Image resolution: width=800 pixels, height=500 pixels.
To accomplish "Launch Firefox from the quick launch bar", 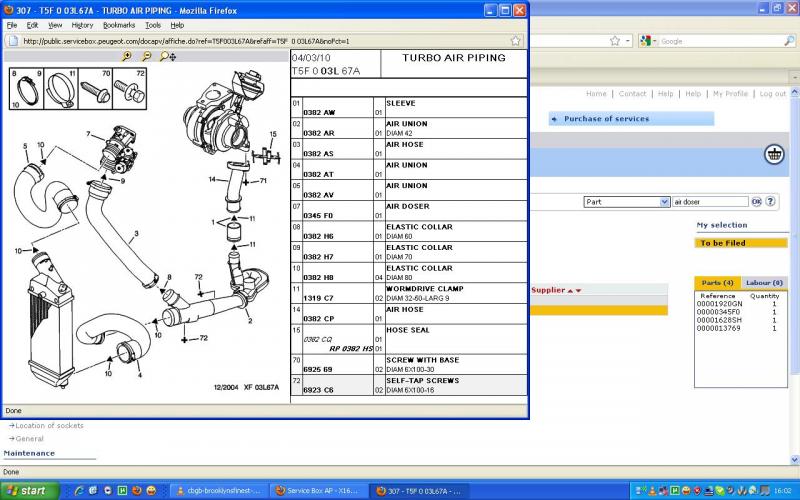I will pos(136,491).
